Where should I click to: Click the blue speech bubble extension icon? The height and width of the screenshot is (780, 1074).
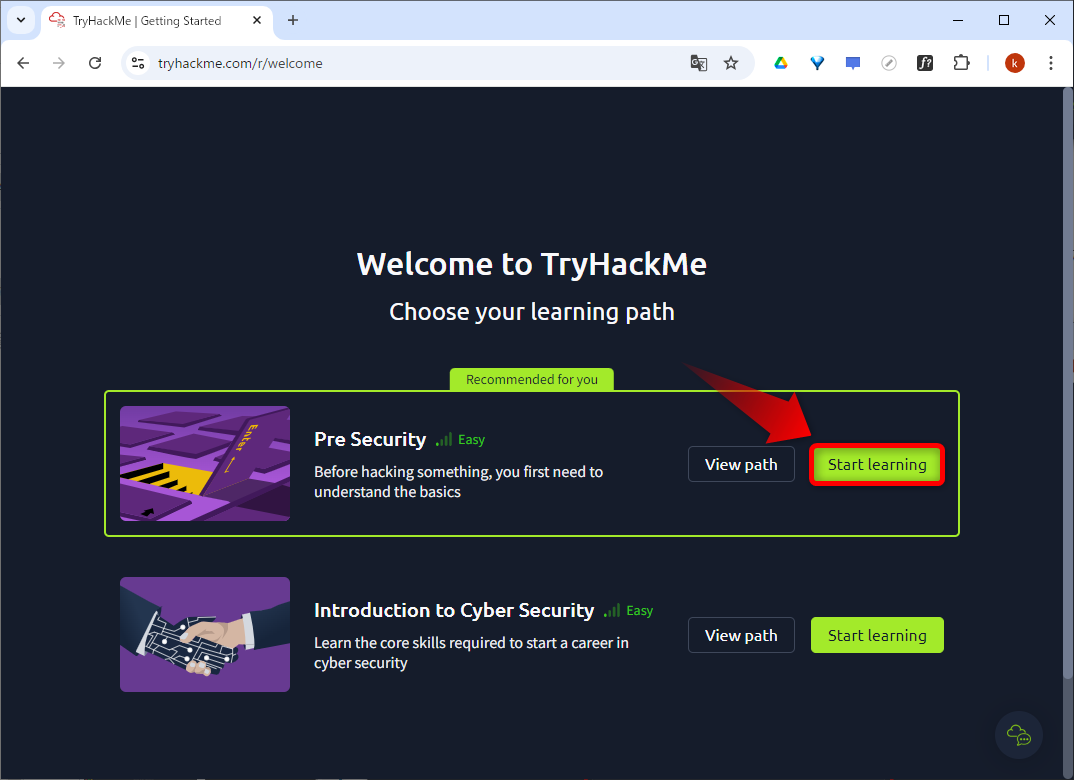coord(852,62)
